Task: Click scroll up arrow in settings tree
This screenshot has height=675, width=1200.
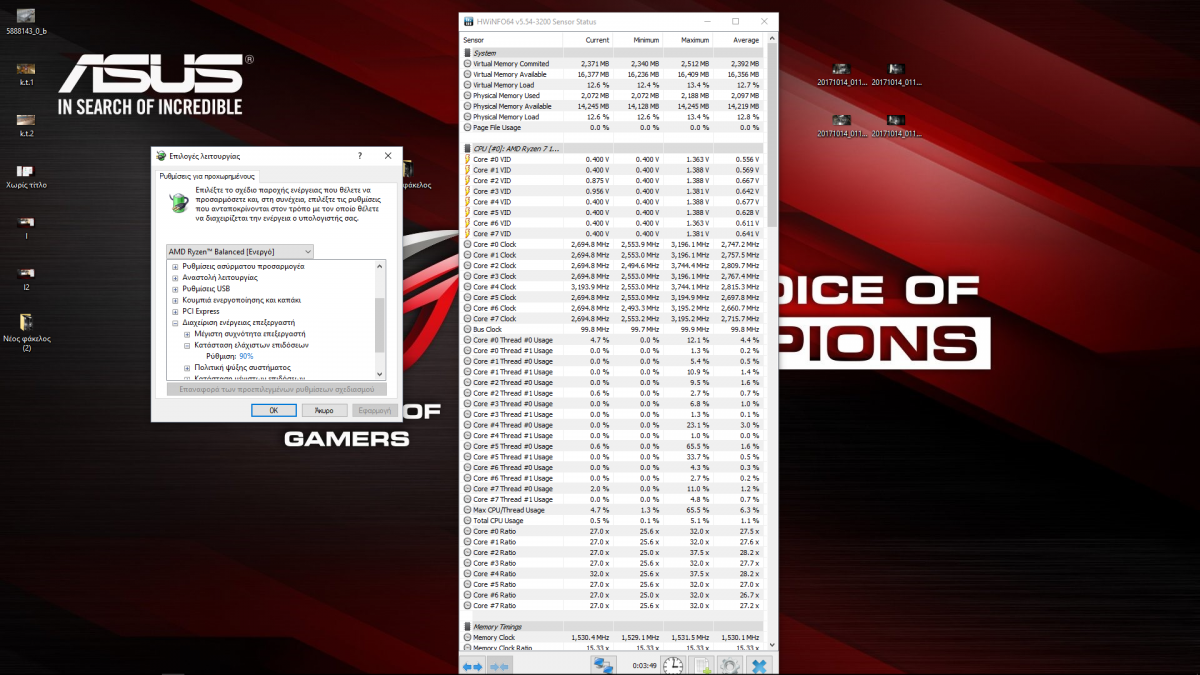Action: [379, 265]
